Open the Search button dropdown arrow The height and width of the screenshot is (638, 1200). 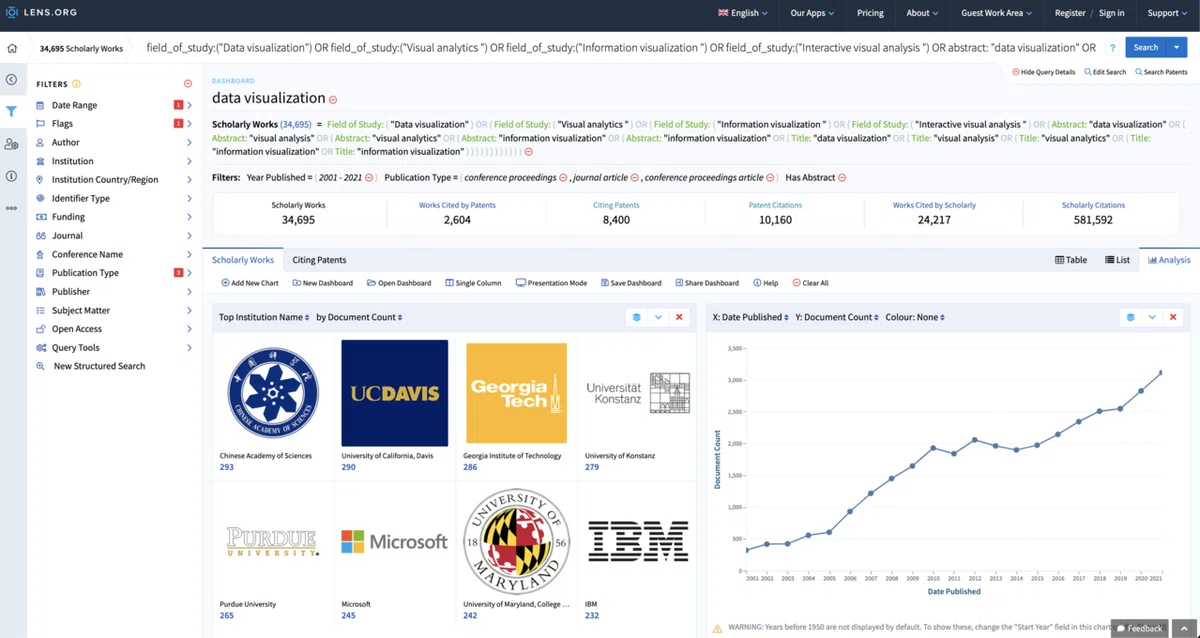(x=1176, y=48)
